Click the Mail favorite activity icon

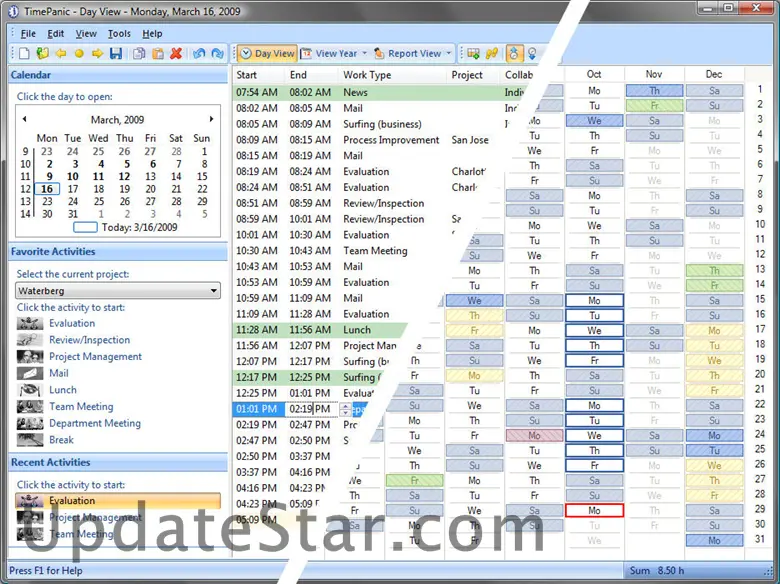point(30,373)
